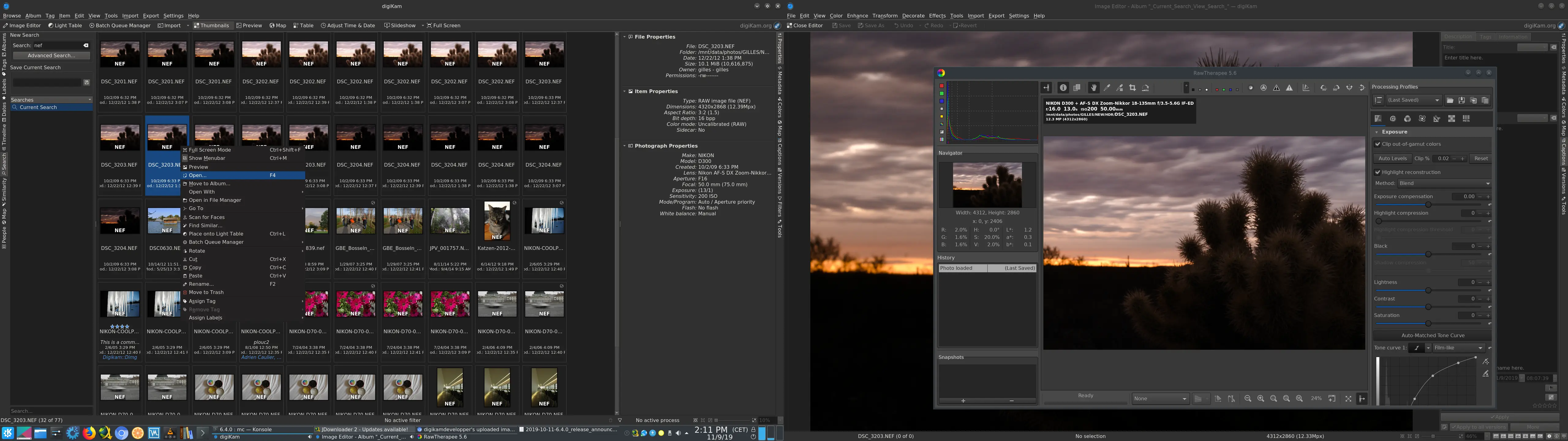This screenshot has width=1568, height=441.
Task: Disable Highlight reconstruction
Action: tap(1378, 172)
